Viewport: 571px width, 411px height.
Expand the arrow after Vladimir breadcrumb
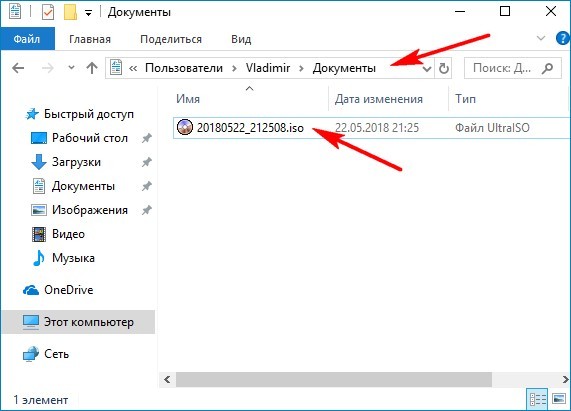pos(301,68)
